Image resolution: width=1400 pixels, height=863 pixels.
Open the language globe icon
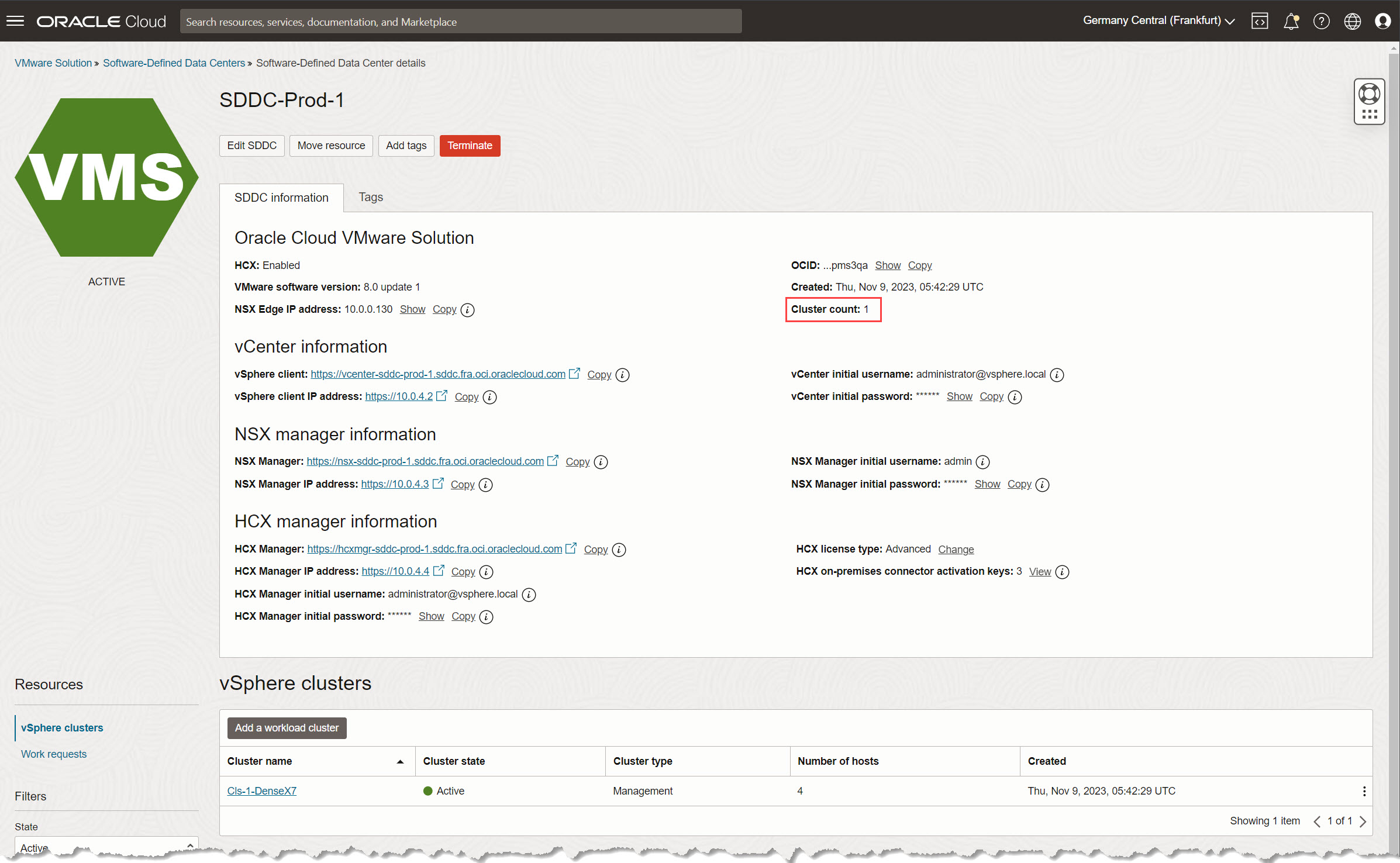click(1352, 21)
